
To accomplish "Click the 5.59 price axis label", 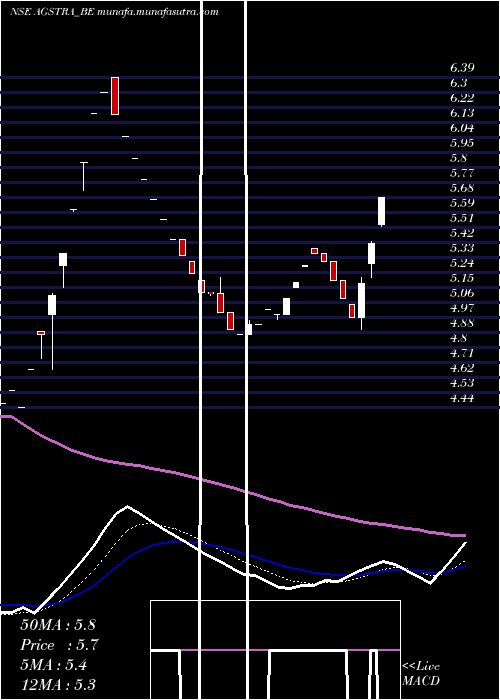I will (x=462, y=203).
